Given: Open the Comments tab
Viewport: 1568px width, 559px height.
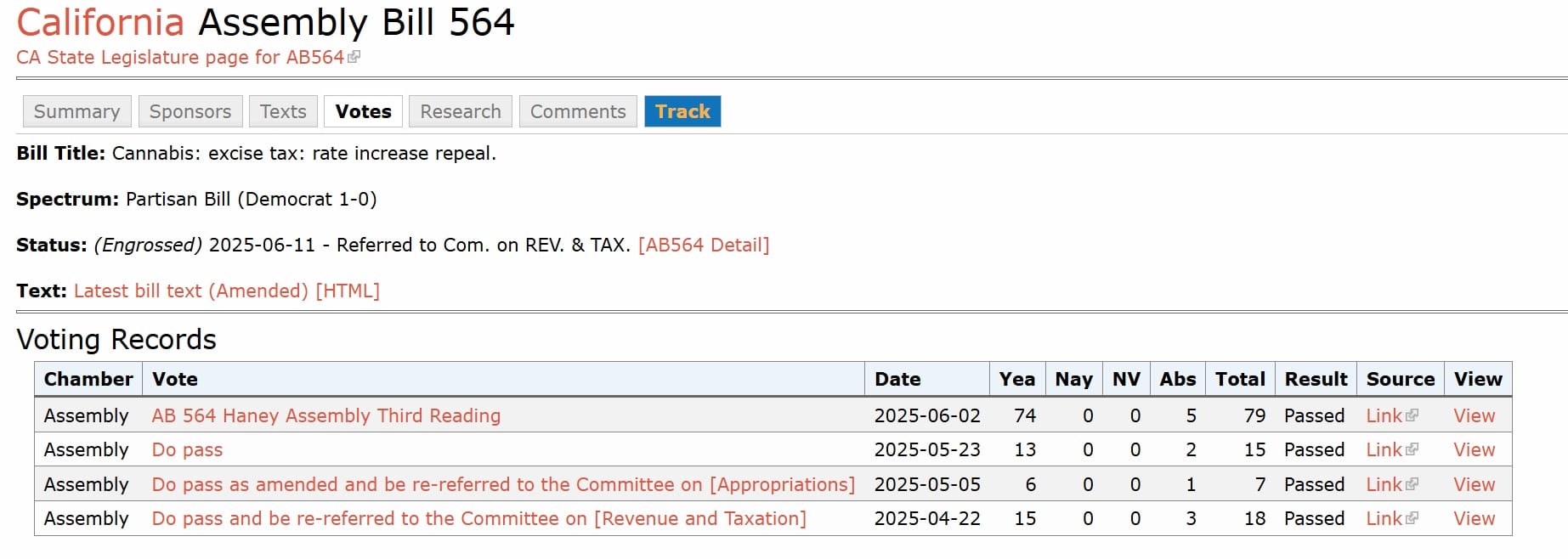Looking at the screenshot, I should click(577, 111).
